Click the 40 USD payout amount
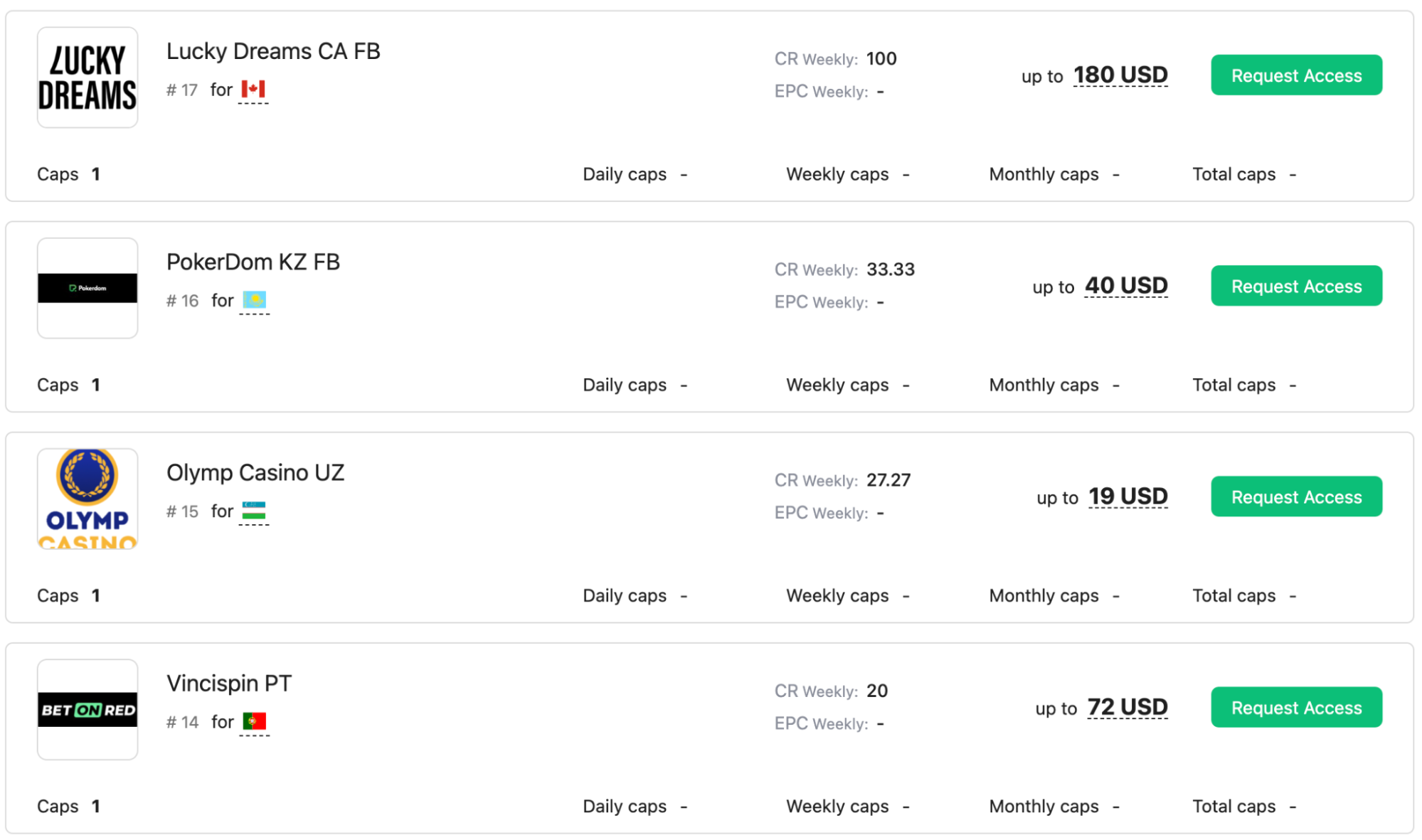1422x840 pixels. pyautogui.click(x=1126, y=285)
